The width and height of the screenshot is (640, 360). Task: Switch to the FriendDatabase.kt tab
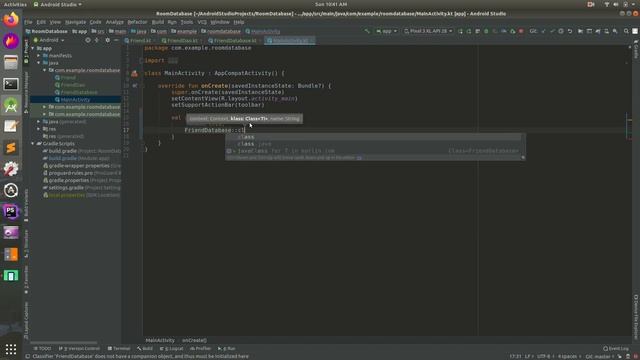pyautogui.click(x=235, y=41)
